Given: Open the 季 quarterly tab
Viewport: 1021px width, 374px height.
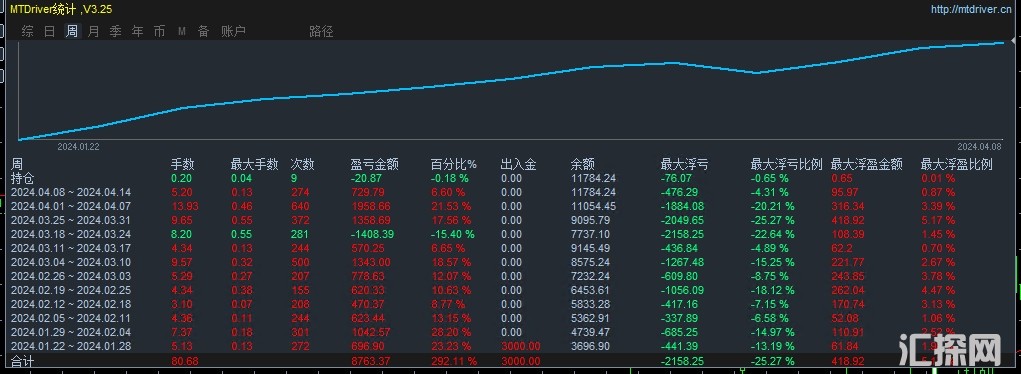Looking at the screenshot, I should pyautogui.click(x=116, y=31).
